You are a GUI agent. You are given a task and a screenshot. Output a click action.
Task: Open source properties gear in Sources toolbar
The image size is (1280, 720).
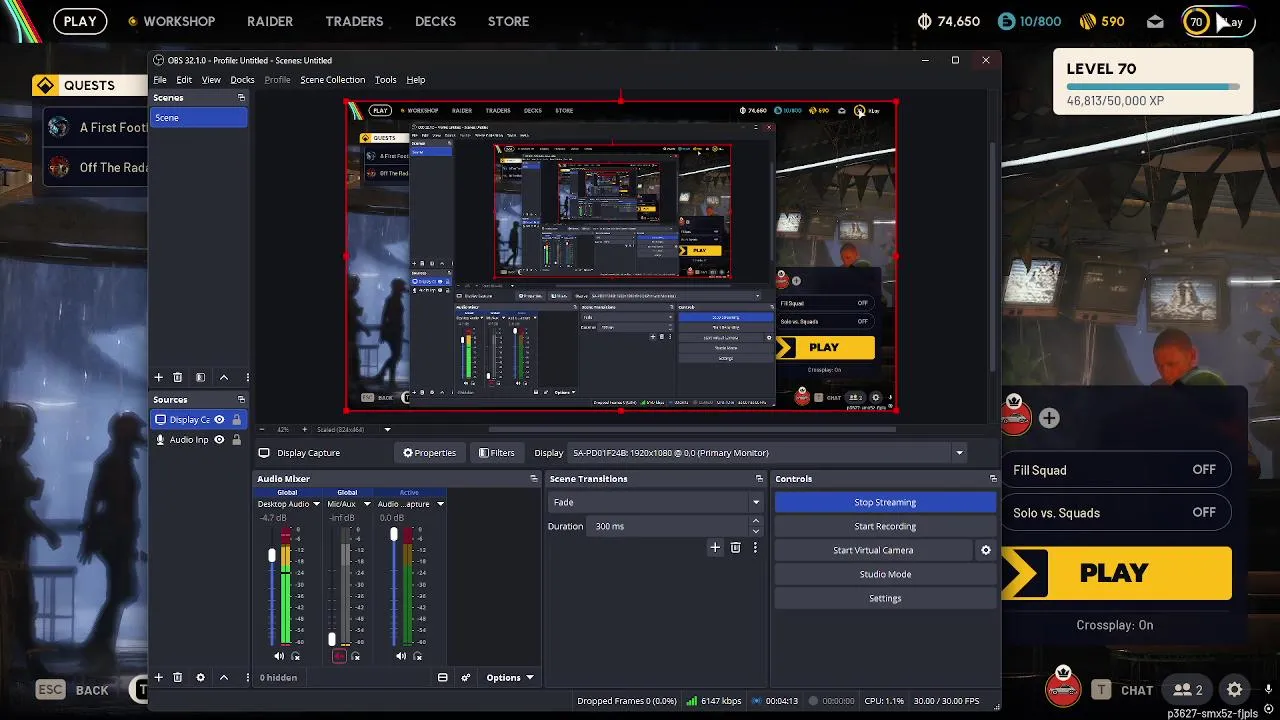[200, 677]
